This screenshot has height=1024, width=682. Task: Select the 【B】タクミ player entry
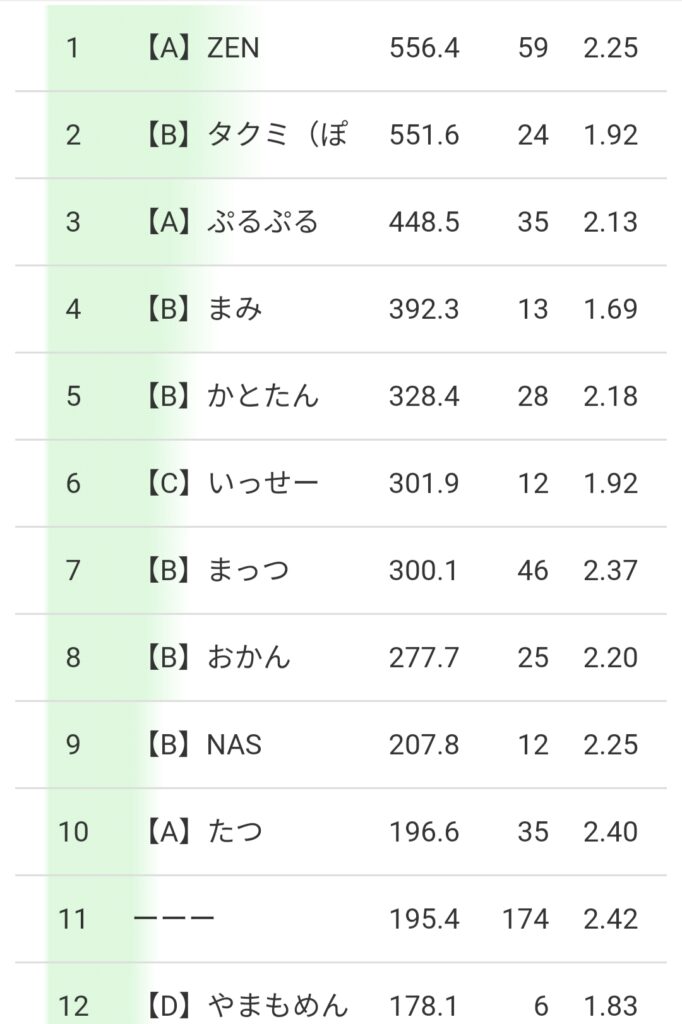coord(240,135)
